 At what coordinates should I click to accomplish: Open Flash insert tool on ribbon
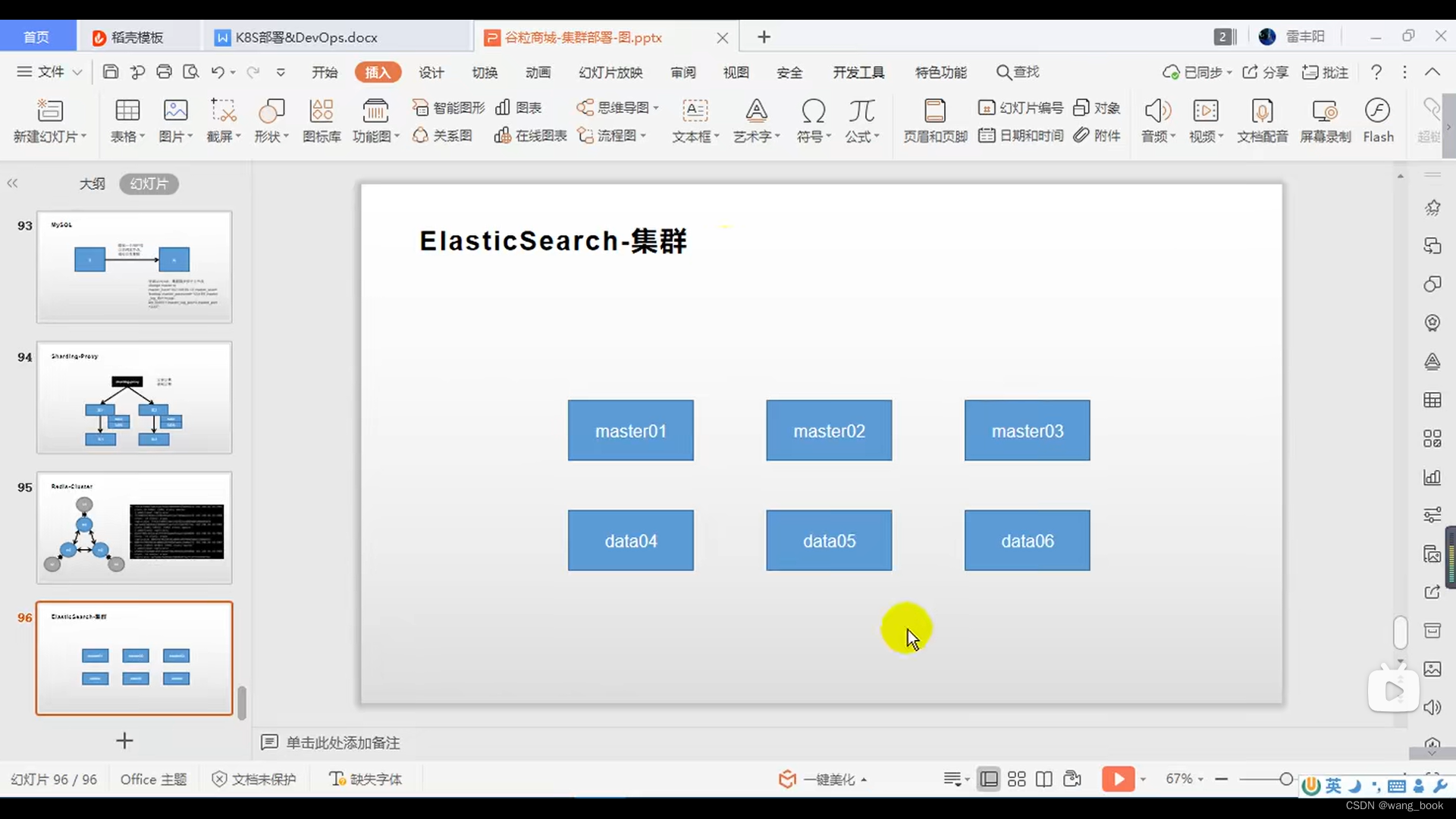tap(1379, 120)
